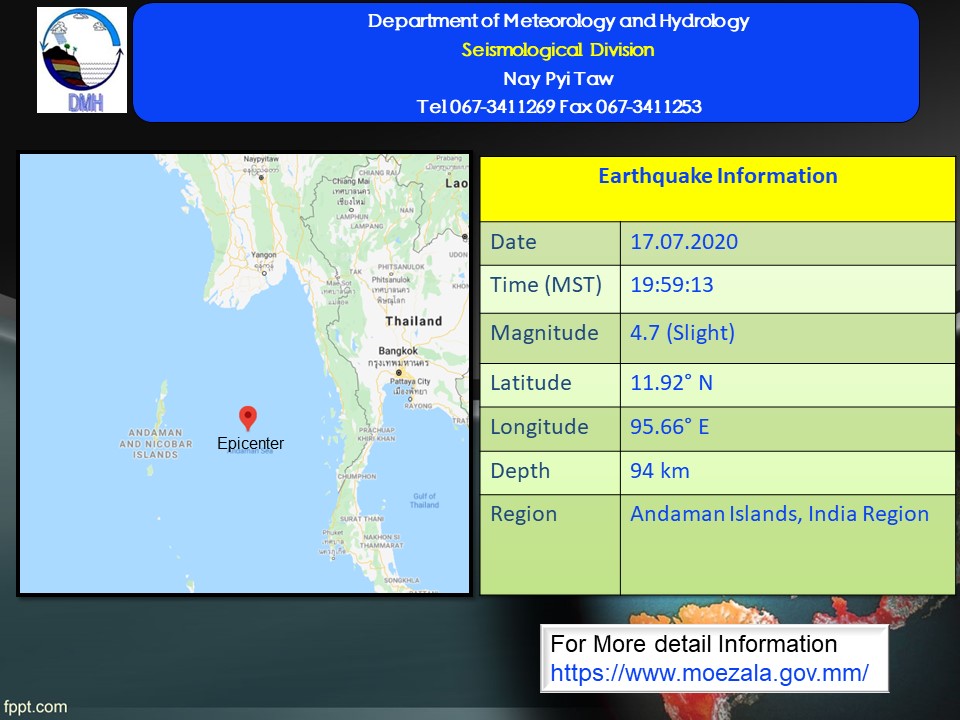The width and height of the screenshot is (960, 720).
Task: Select the date value "17.07.2020"
Action: point(684,242)
